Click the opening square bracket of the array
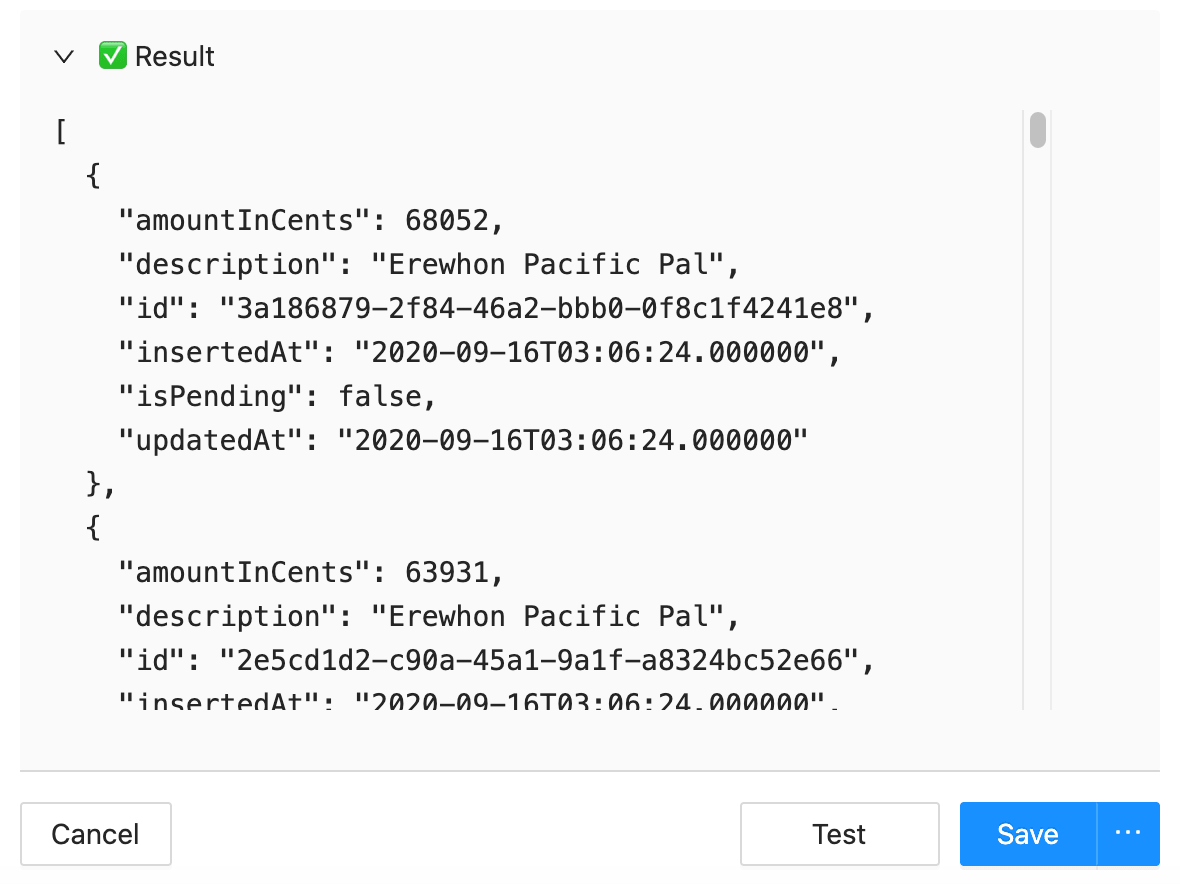 pyautogui.click(x=61, y=132)
